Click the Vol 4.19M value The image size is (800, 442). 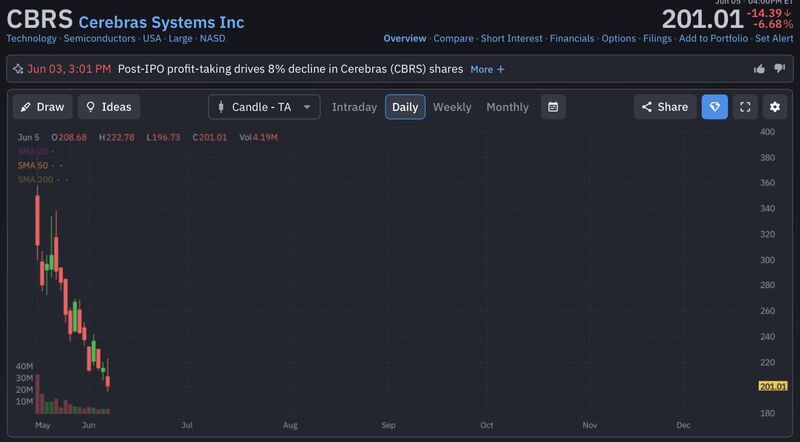point(259,137)
